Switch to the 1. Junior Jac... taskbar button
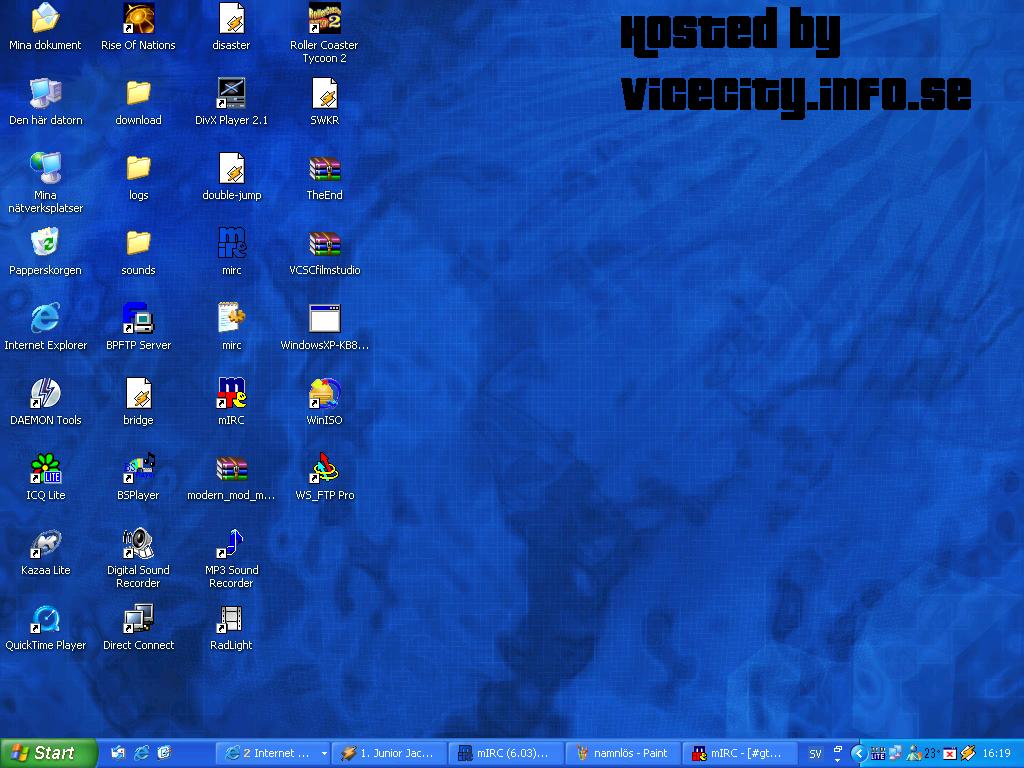This screenshot has width=1024, height=768. [x=391, y=754]
